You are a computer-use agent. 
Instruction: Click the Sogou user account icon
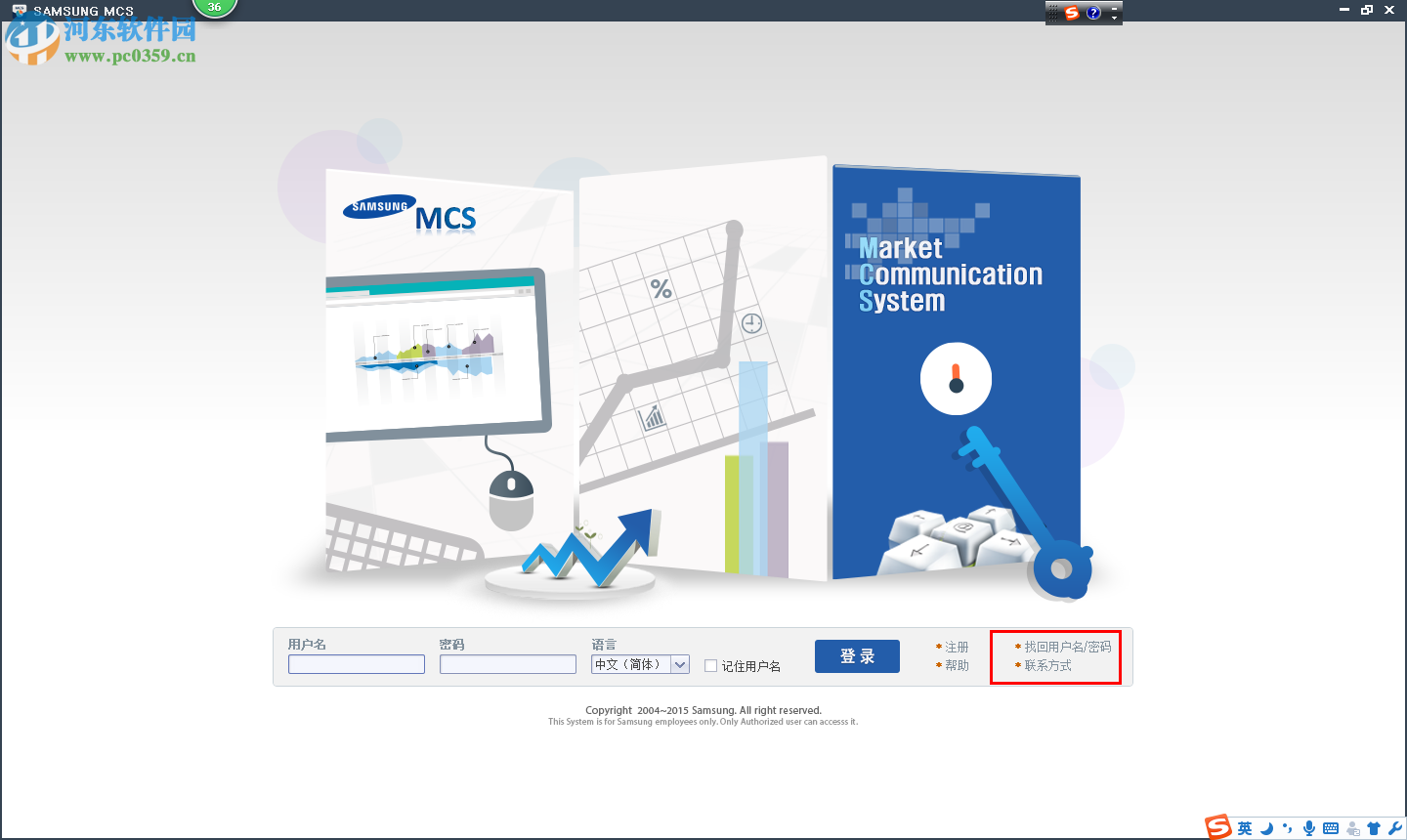pyautogui.click(x=1353, y=828)
